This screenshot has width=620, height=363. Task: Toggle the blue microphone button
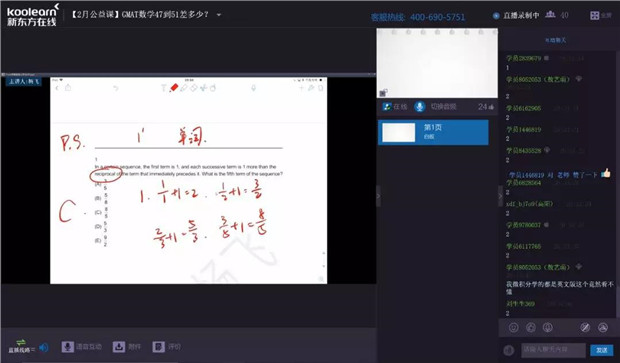tap(420, 106)
